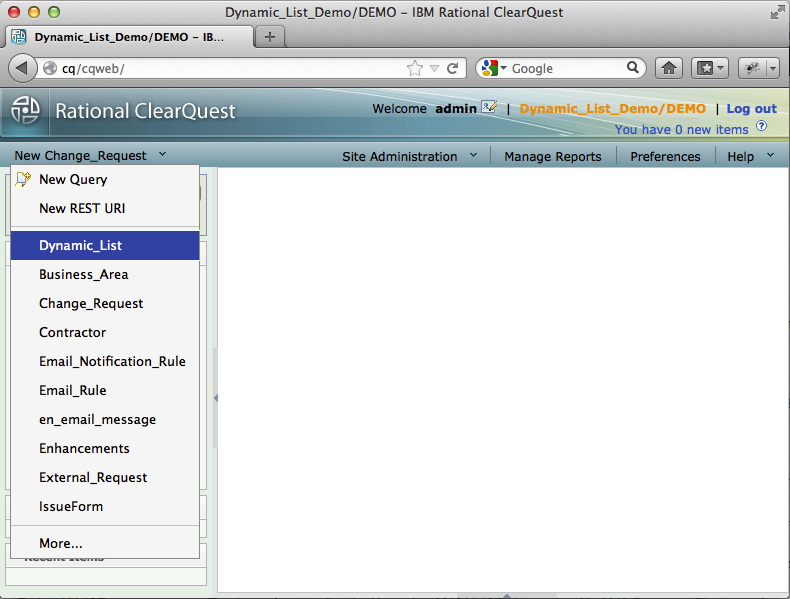This screenshot has width=790, height=599.
Task: Select en_email_message record type
Action: 105,420
